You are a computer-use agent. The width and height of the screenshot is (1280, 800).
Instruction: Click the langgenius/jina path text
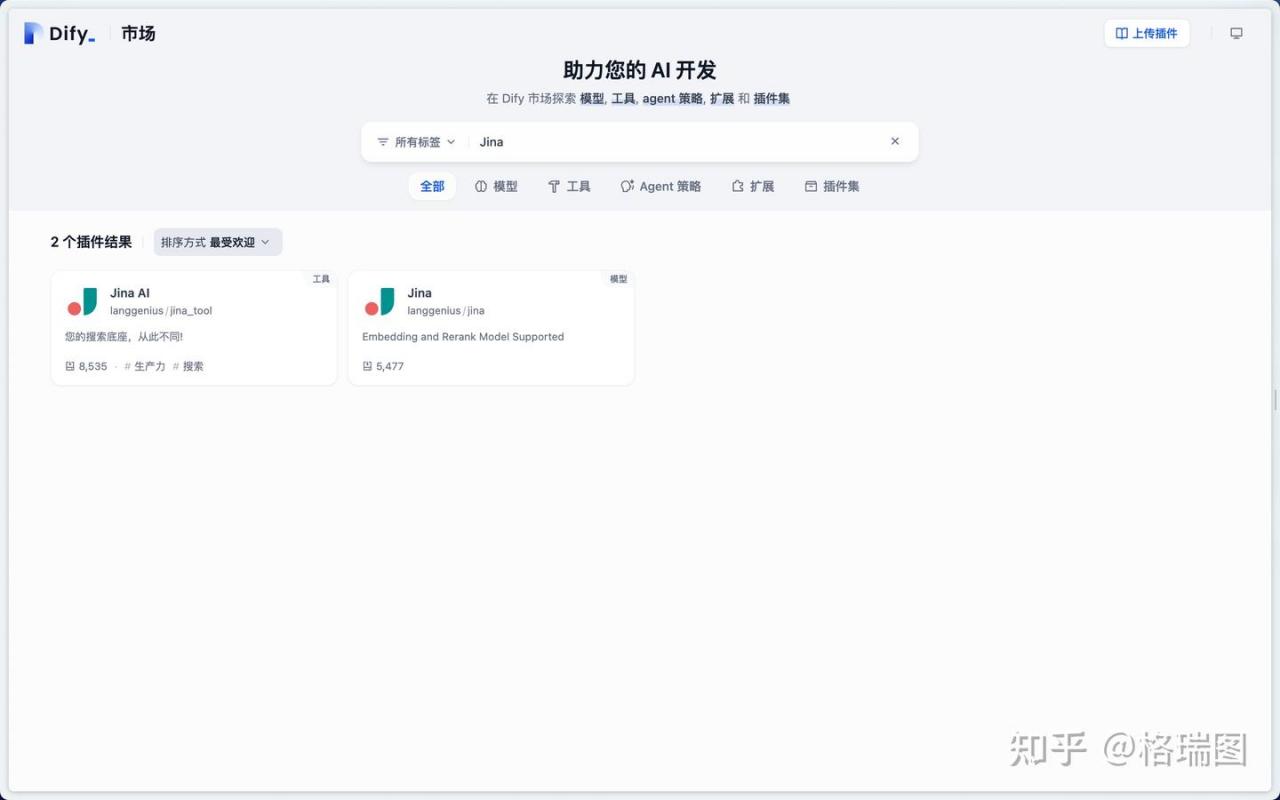pos(446,311)
